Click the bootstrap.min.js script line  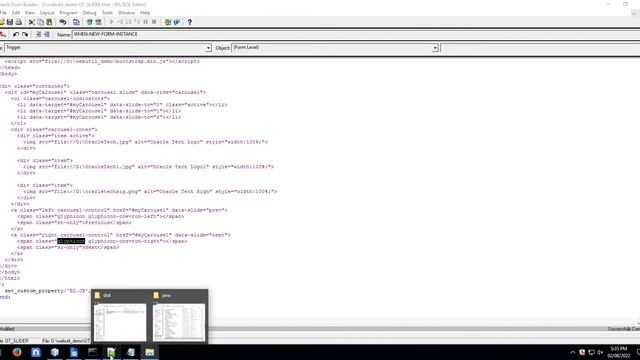(x=102, y=61)
